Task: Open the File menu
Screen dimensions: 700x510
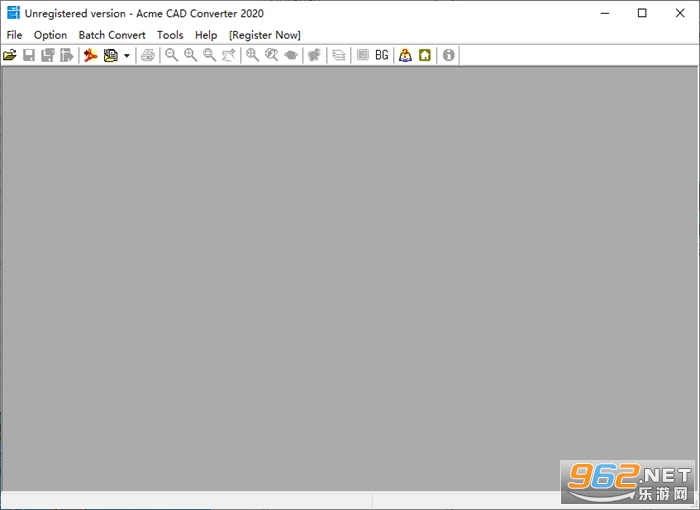Action: [14, 35]
